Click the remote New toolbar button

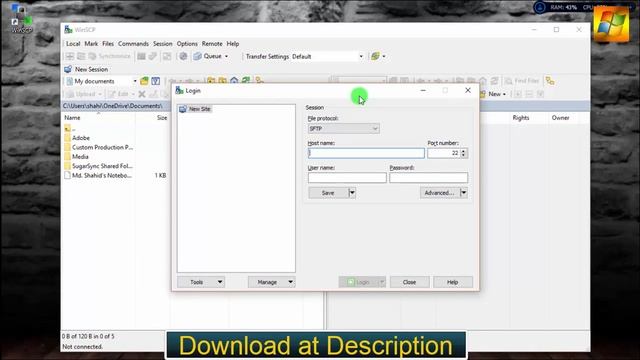click(493, 94)
